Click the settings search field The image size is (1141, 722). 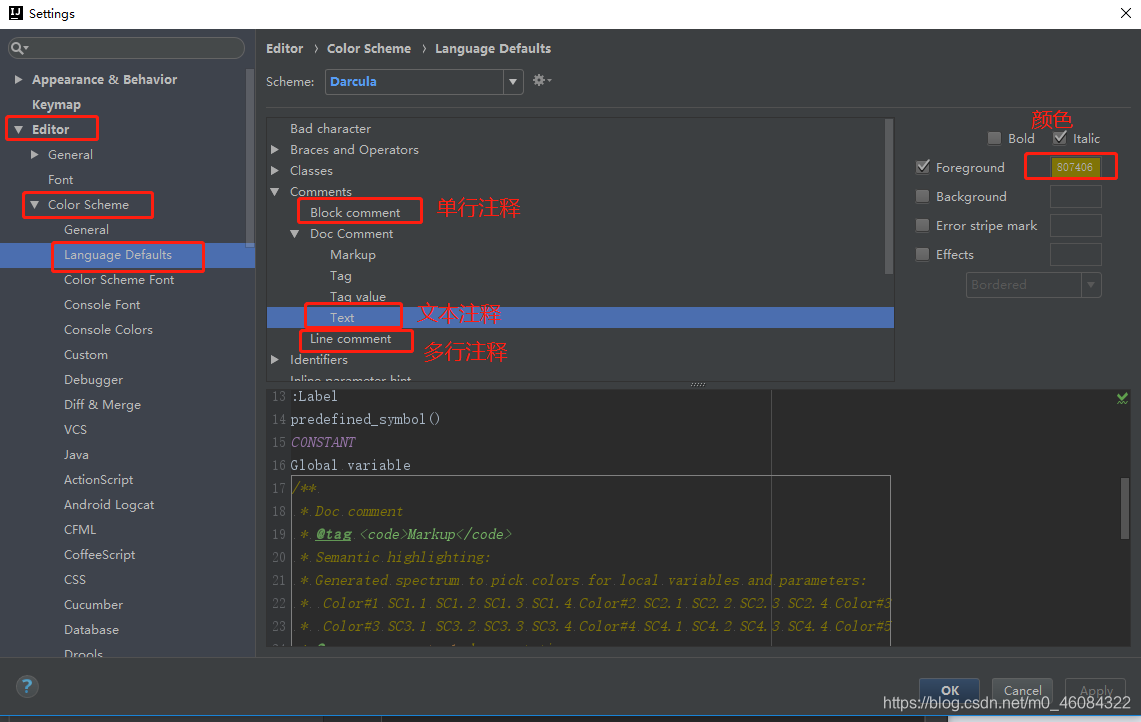(127, 48)
